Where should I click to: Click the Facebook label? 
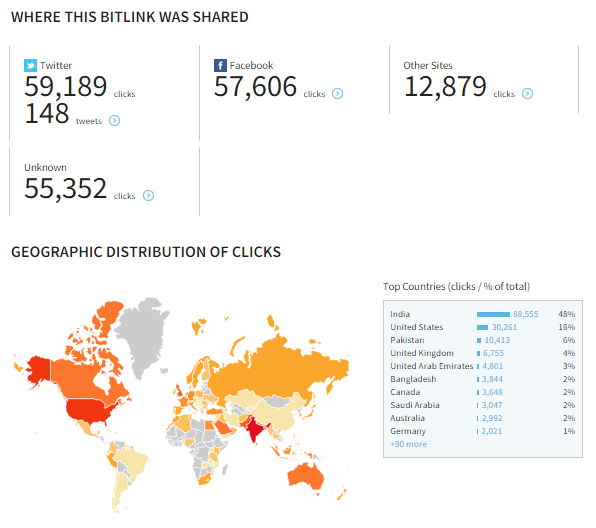click(x=251, y=65)
